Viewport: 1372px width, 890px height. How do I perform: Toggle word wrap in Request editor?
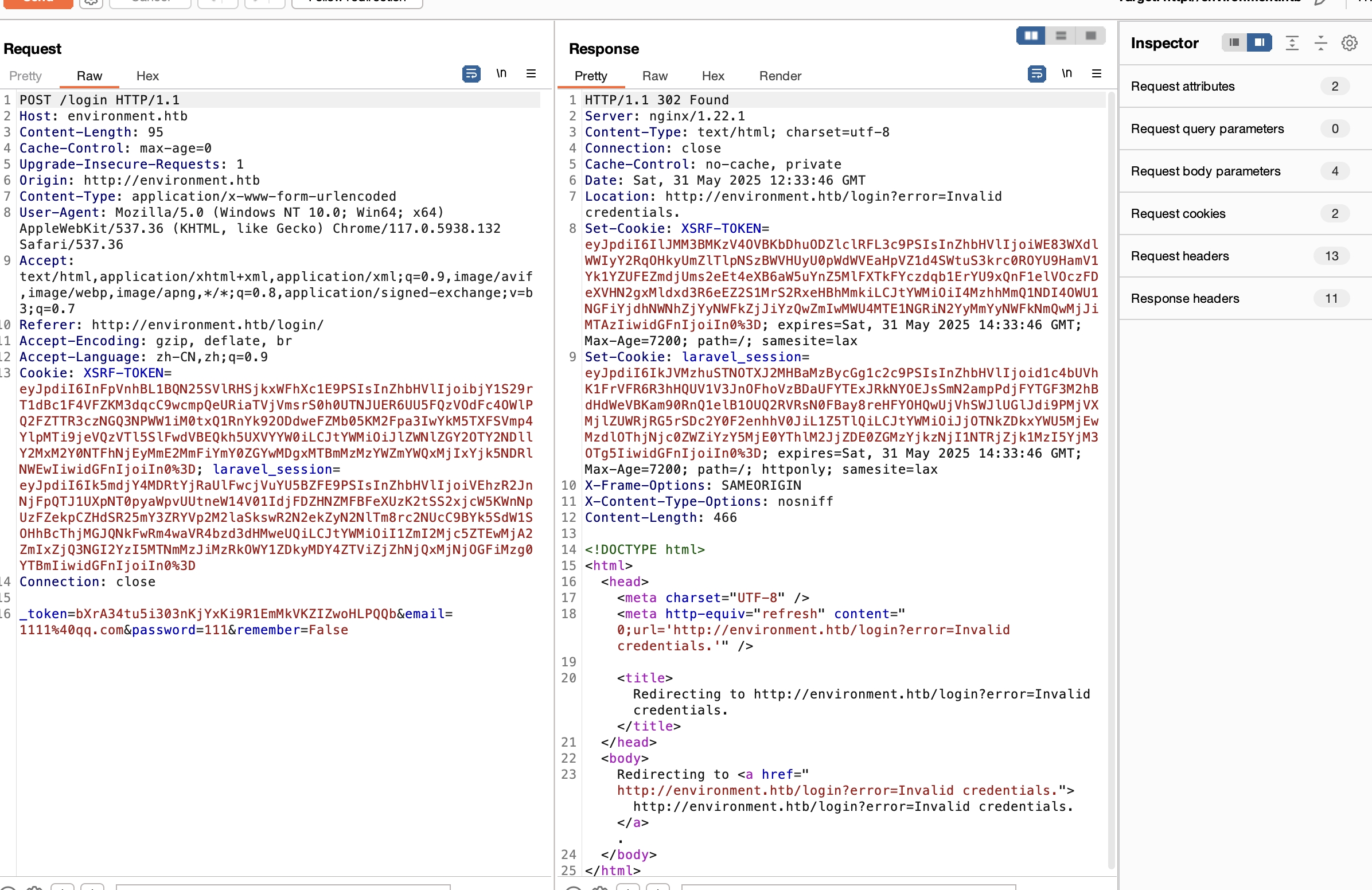click(471, 74)
